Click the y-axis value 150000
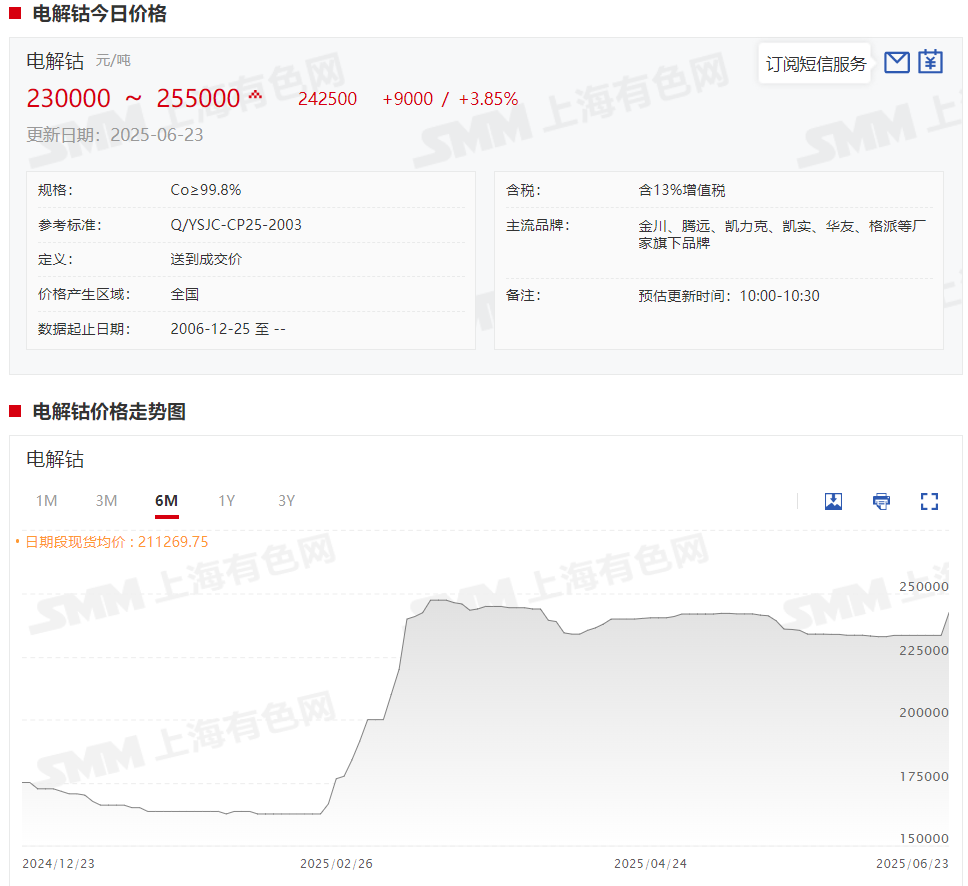Screen dimensions: 968x886 (924, 838)
